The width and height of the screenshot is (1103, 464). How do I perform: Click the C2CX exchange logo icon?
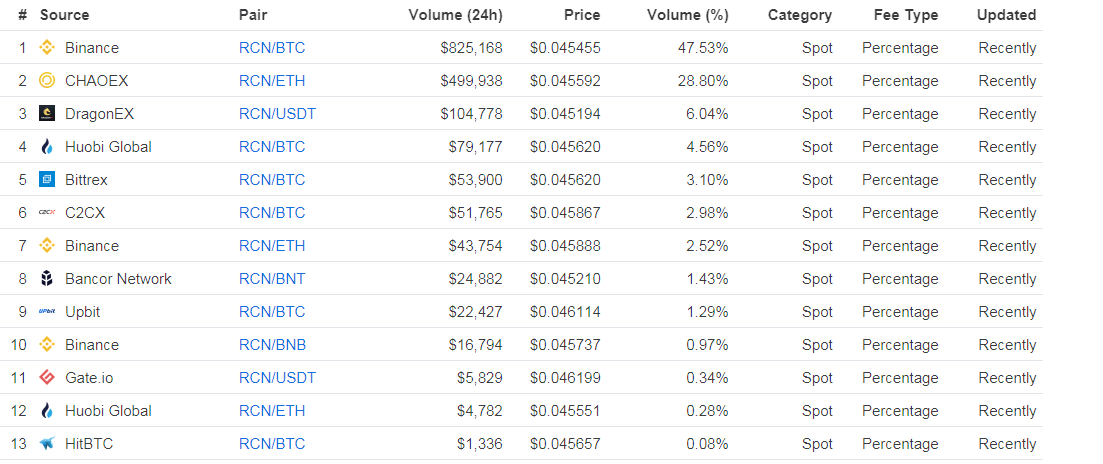[x=46, y=213]
